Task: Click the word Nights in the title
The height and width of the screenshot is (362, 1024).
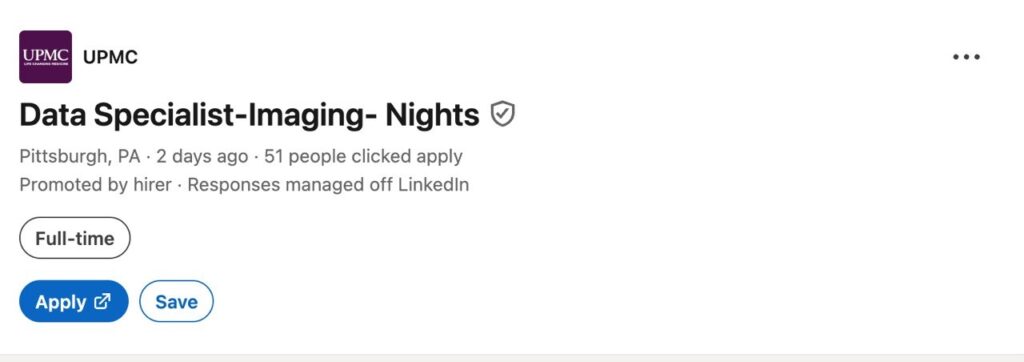Action: (432, 116)
